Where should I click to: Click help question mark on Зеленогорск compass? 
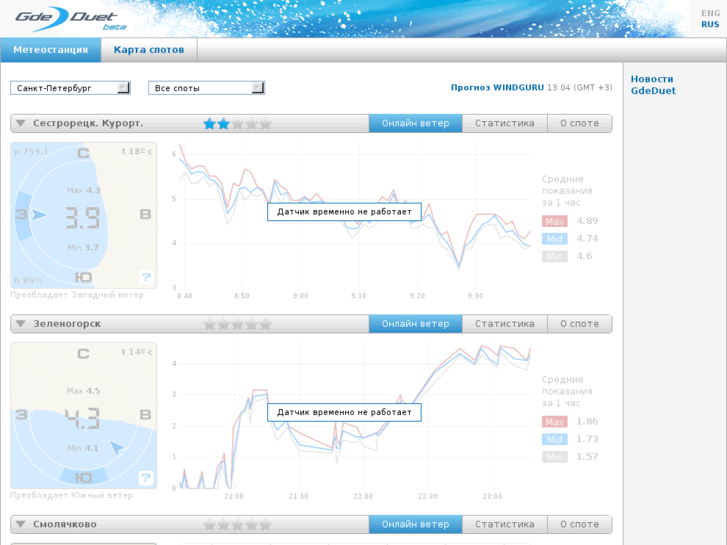point(146,478)
